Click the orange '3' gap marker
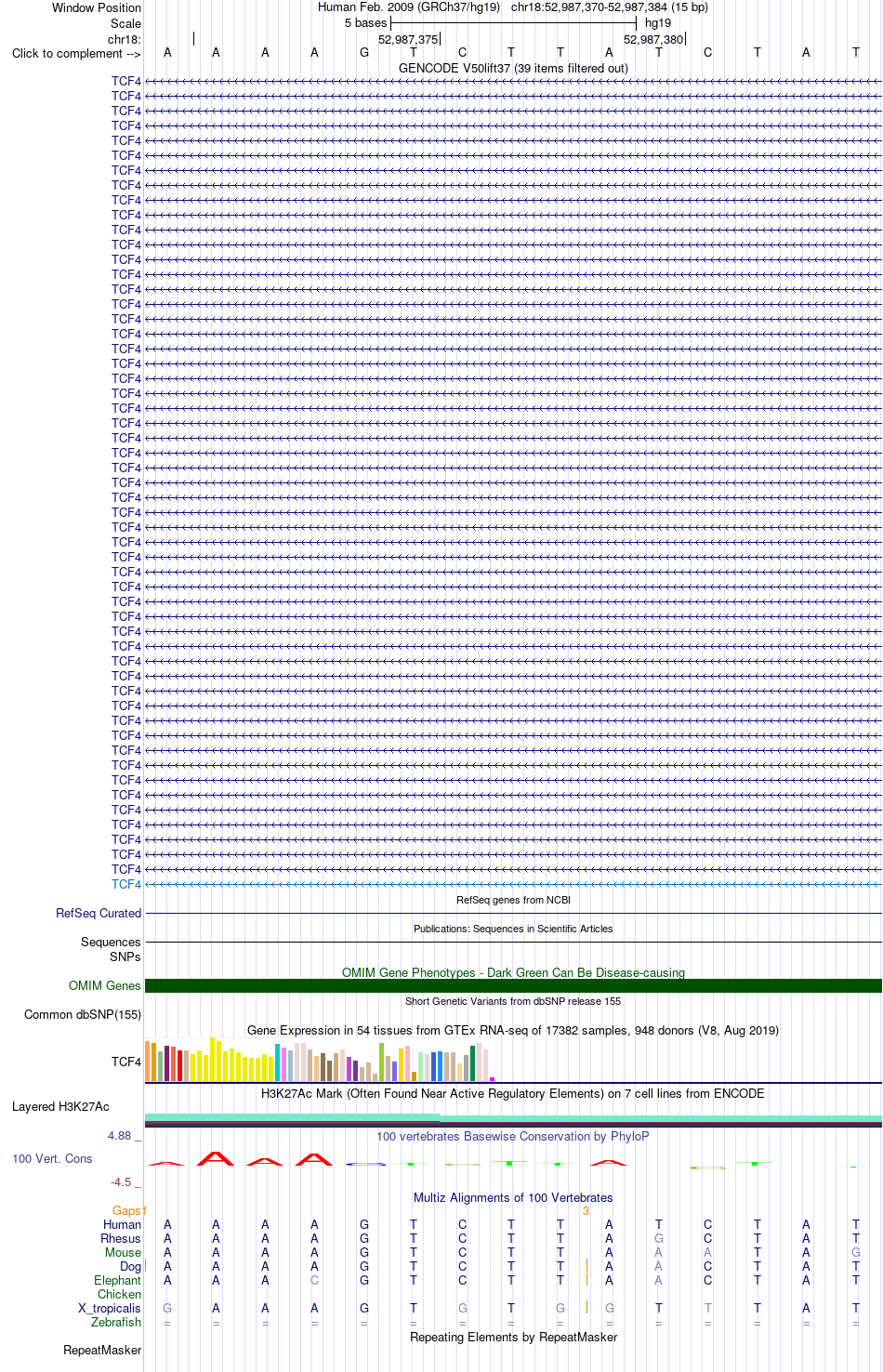Image resolution: width=883 pixels, height=1372 pixels. (586, 1210)
